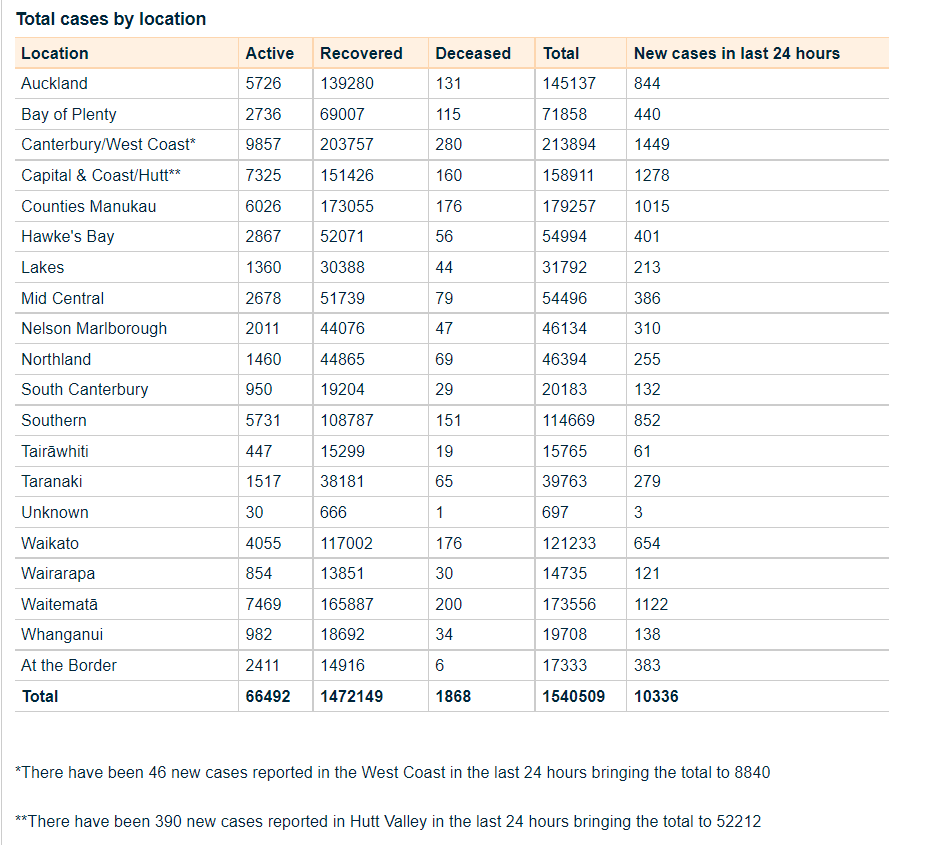The image size is (939, 845).
Task: Click the West Coast footnote text
Action: coord(393,773)
